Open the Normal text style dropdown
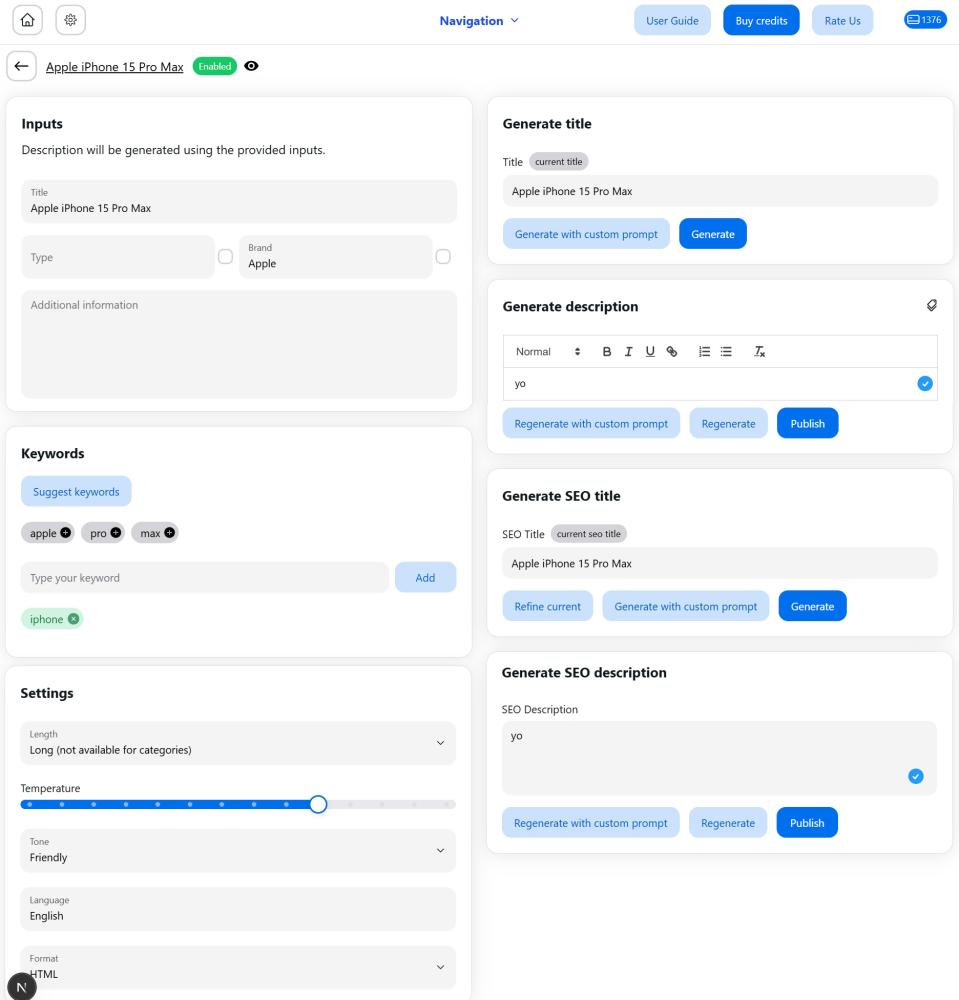Viewport: 959px width, 1000px height. tap(548, 351)
